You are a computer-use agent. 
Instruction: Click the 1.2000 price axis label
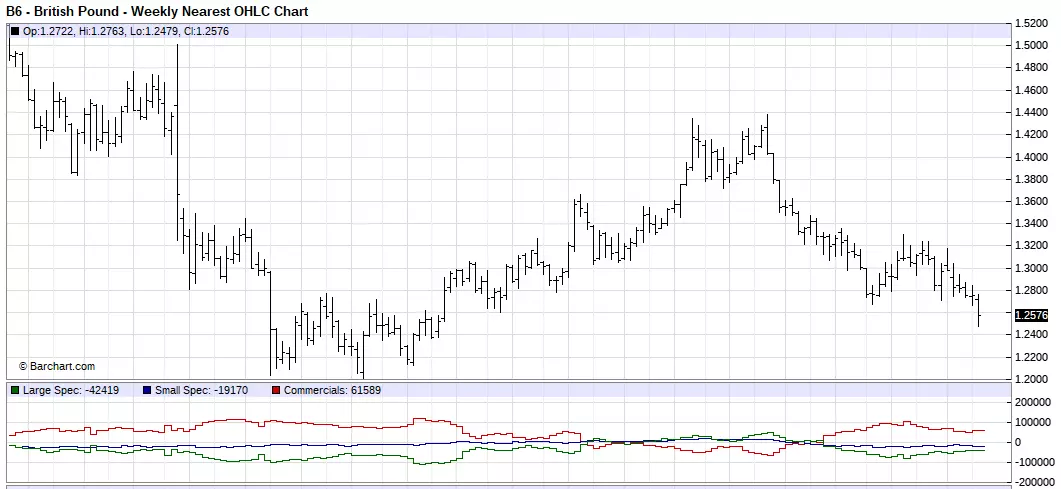[1031, 379]
